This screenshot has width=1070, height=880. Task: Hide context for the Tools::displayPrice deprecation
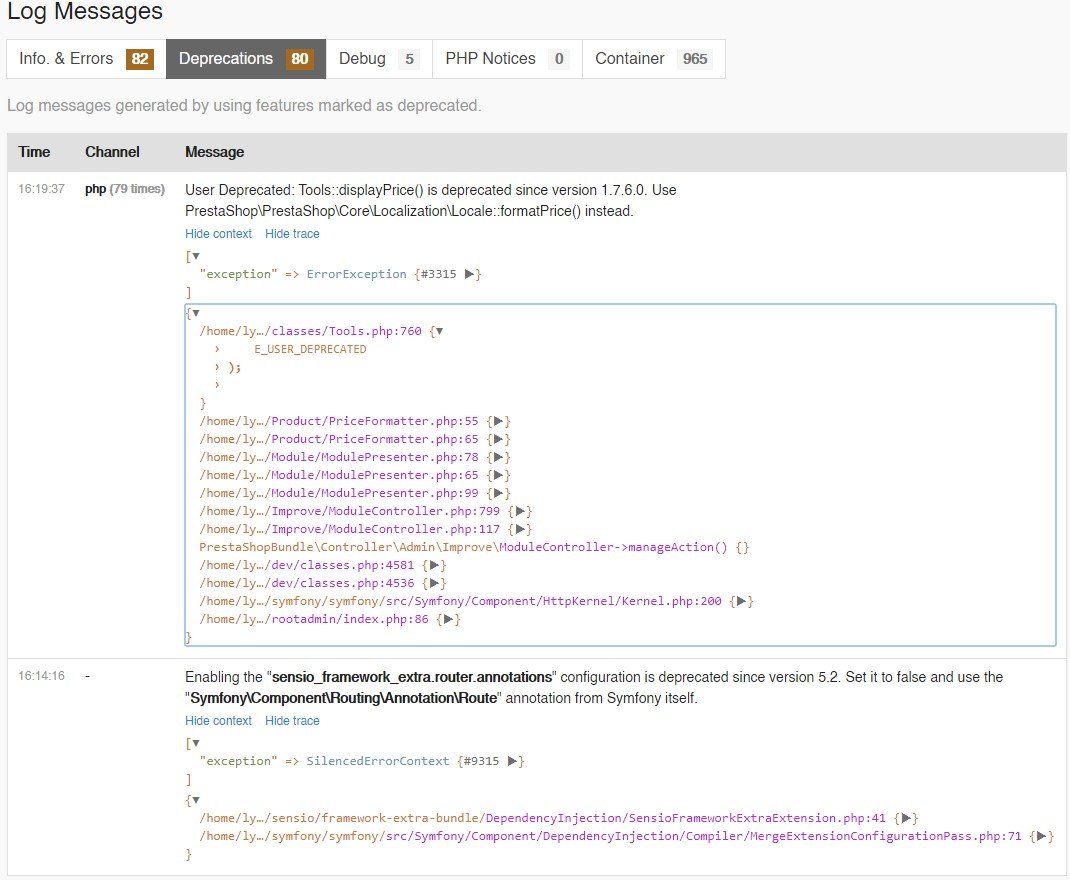pos(218,234)
